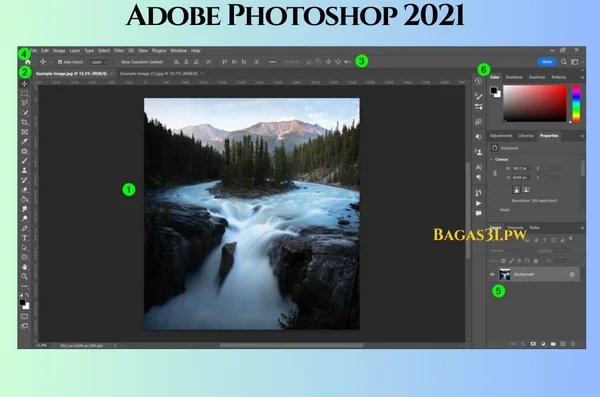The height and width of the screenshot is (397, 600).
Task: Select the Move tool in the toolbar
Action: pyautogui.click(x=24, y=83)
